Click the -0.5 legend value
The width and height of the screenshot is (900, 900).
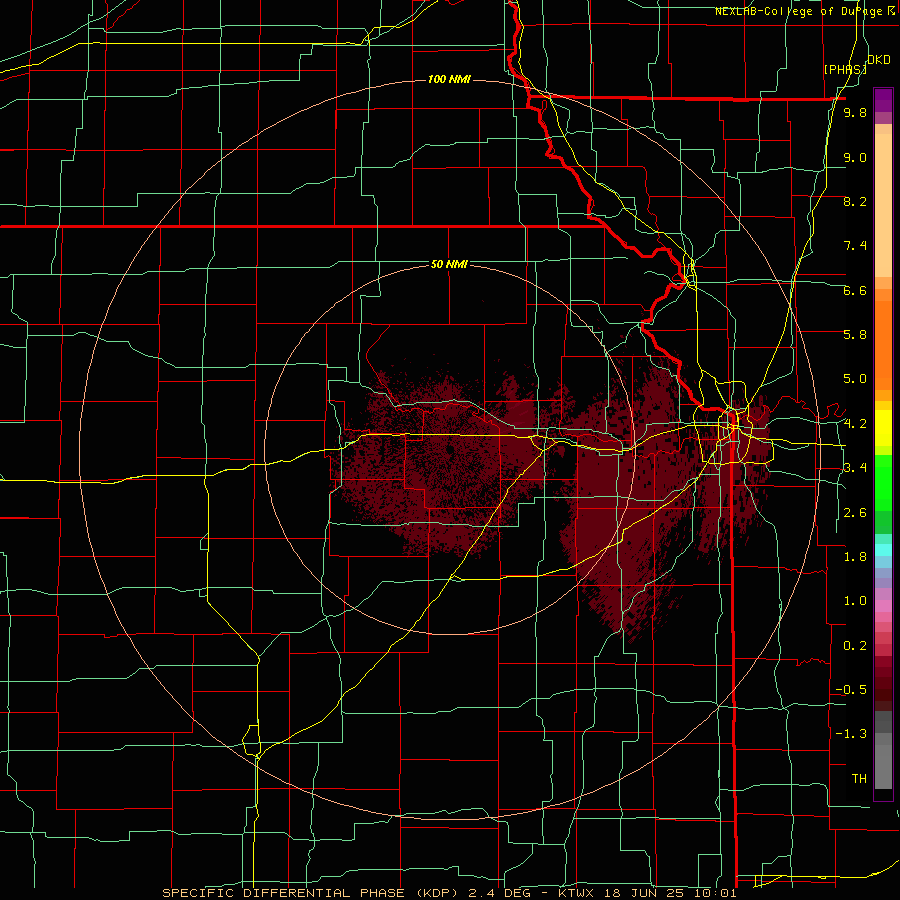851,689
